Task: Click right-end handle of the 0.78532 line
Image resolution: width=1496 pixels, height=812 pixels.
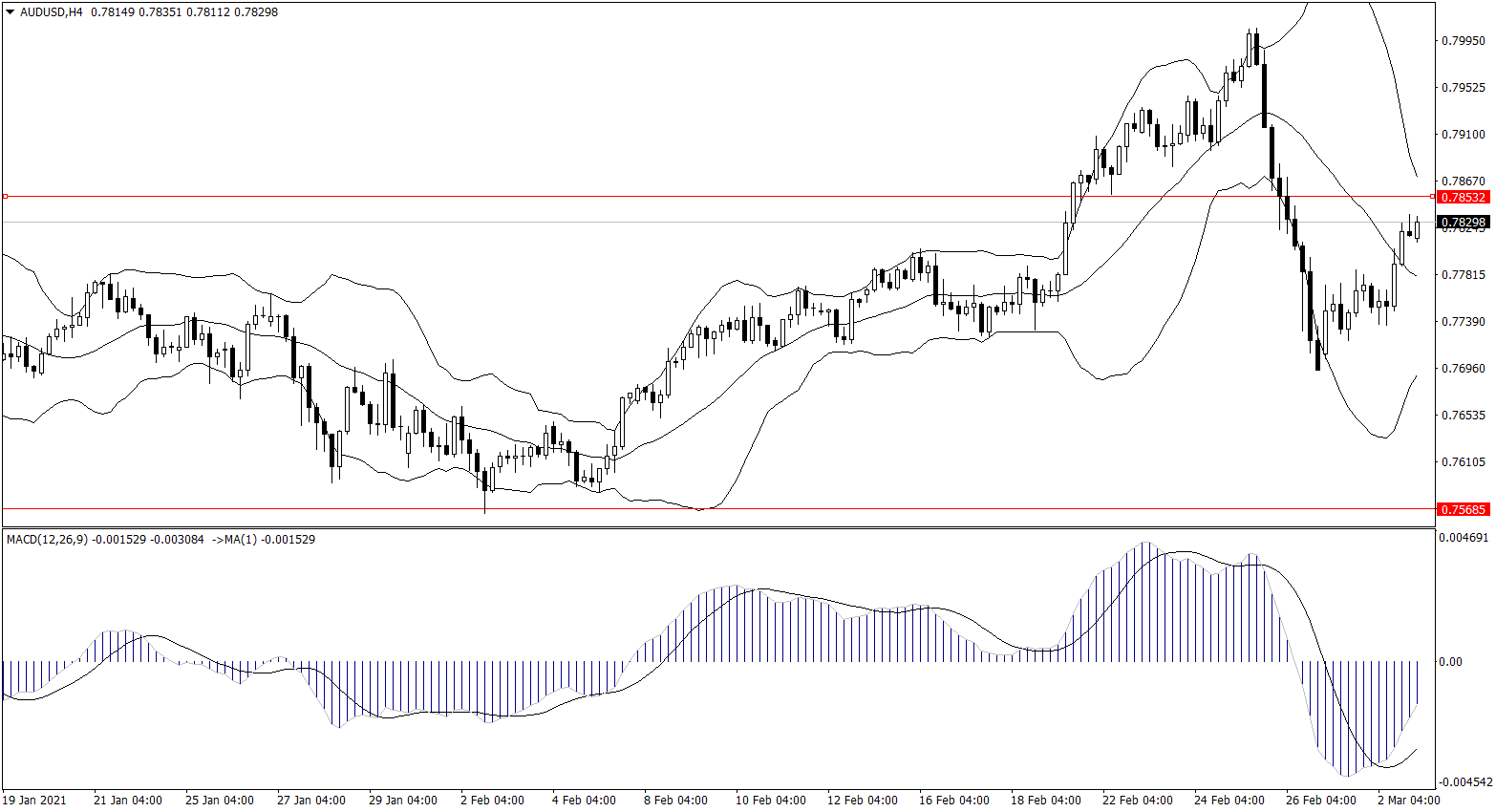Action: point(1432,196)
